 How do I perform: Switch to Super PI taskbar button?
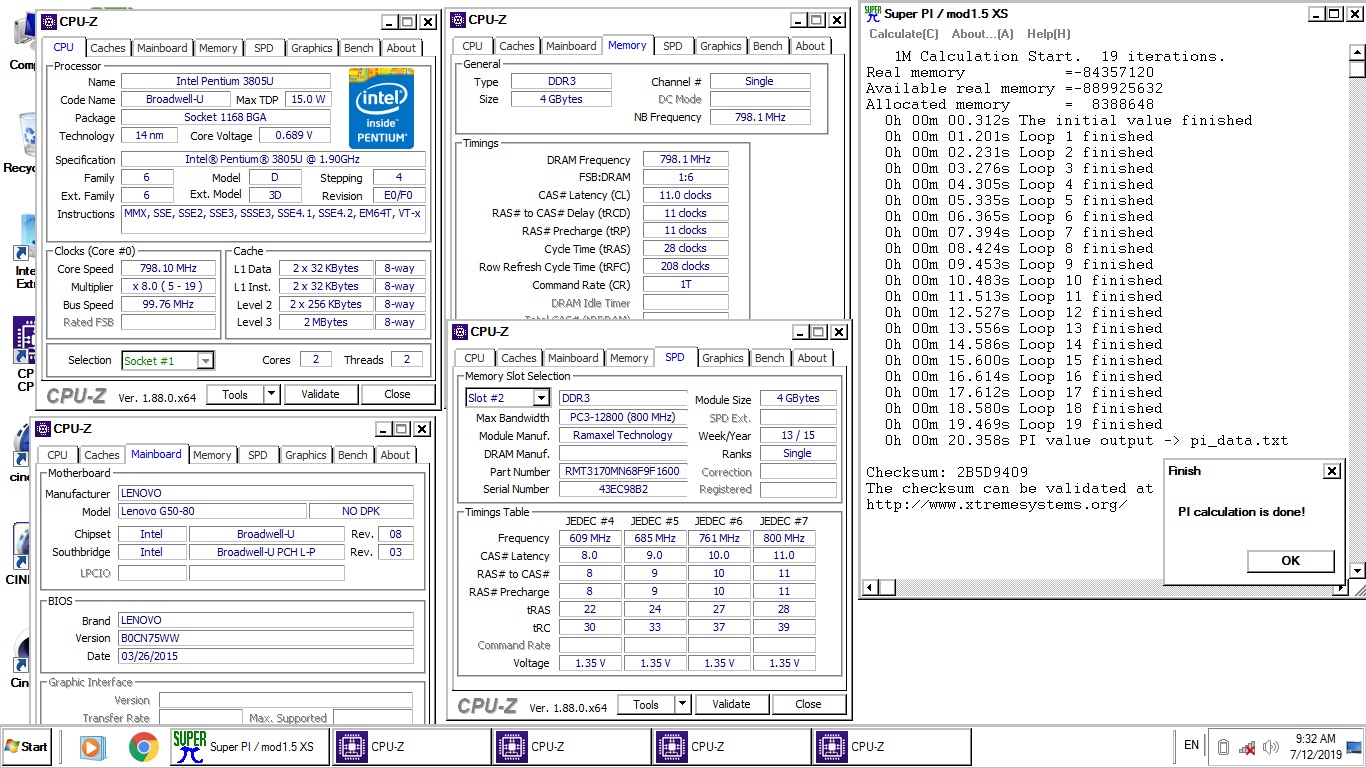(251, 746)
